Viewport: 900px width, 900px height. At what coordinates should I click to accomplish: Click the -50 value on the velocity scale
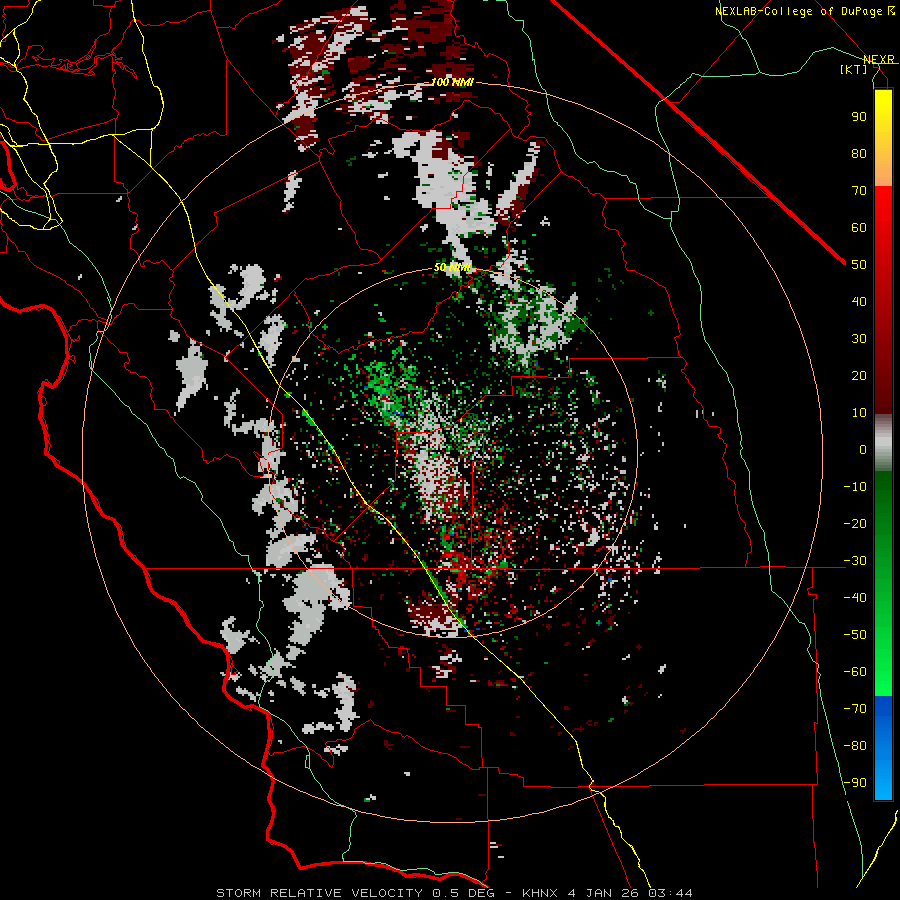pyautogui.click(x=855, y=635)
